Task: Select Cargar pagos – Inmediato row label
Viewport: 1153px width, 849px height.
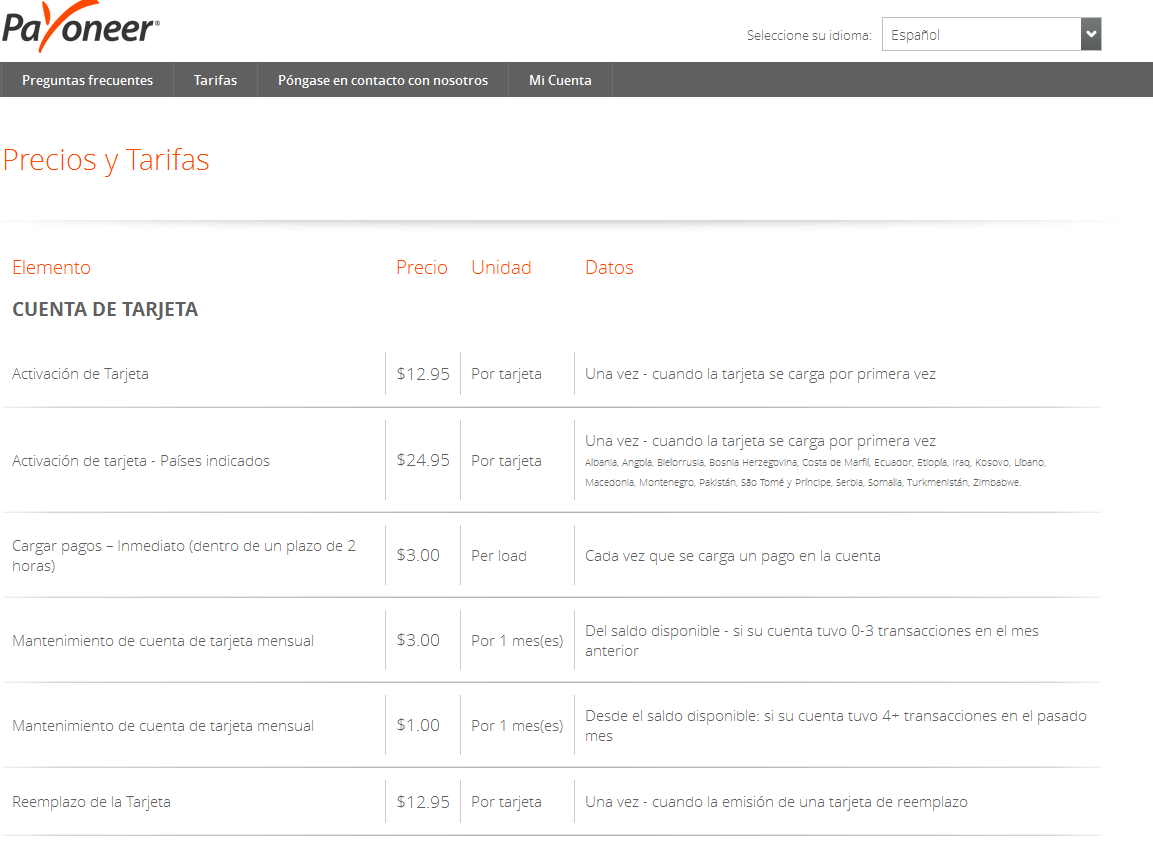Action: point(183,556)
